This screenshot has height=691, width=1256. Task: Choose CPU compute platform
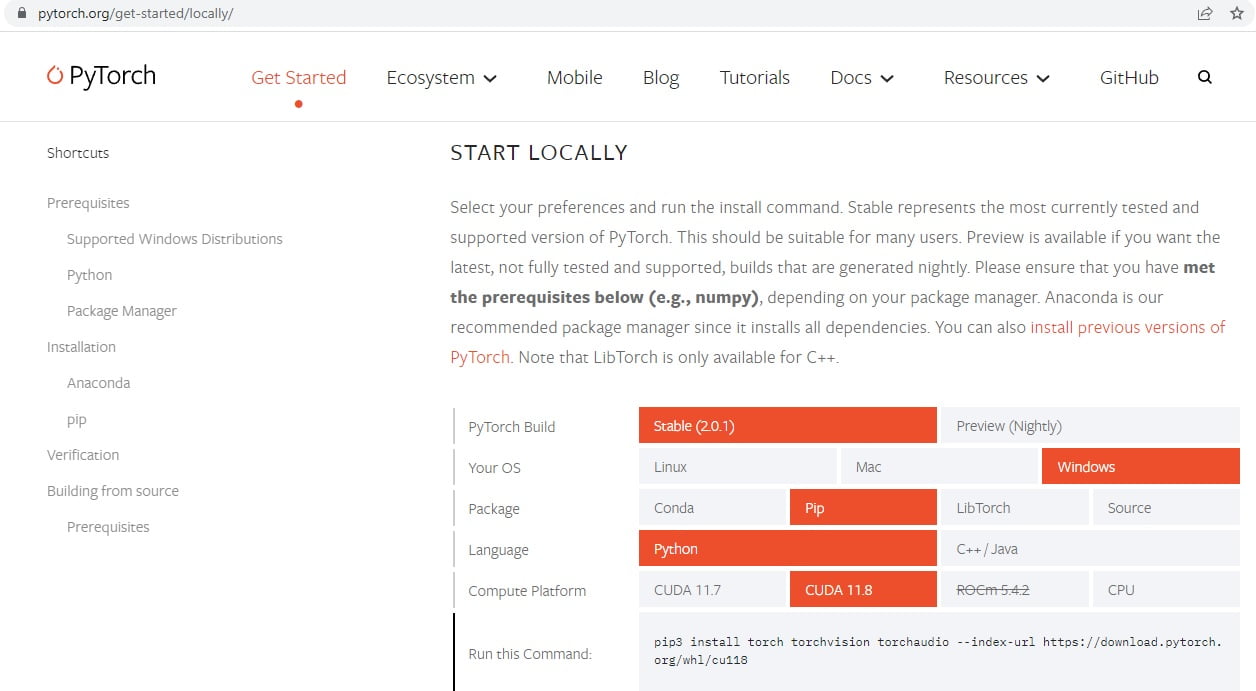point(1166,589)
